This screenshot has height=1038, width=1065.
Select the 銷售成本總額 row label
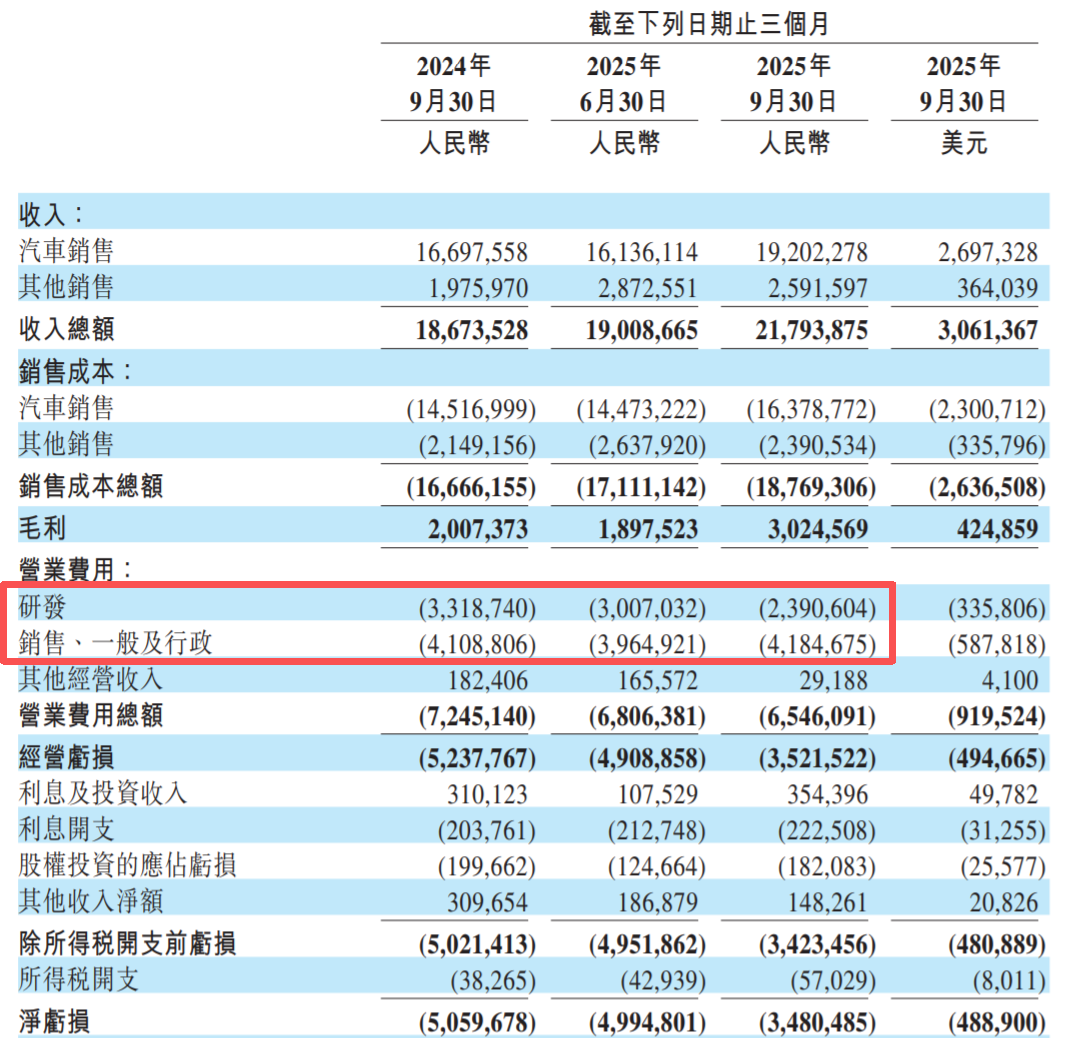click(x=90, y=487)
